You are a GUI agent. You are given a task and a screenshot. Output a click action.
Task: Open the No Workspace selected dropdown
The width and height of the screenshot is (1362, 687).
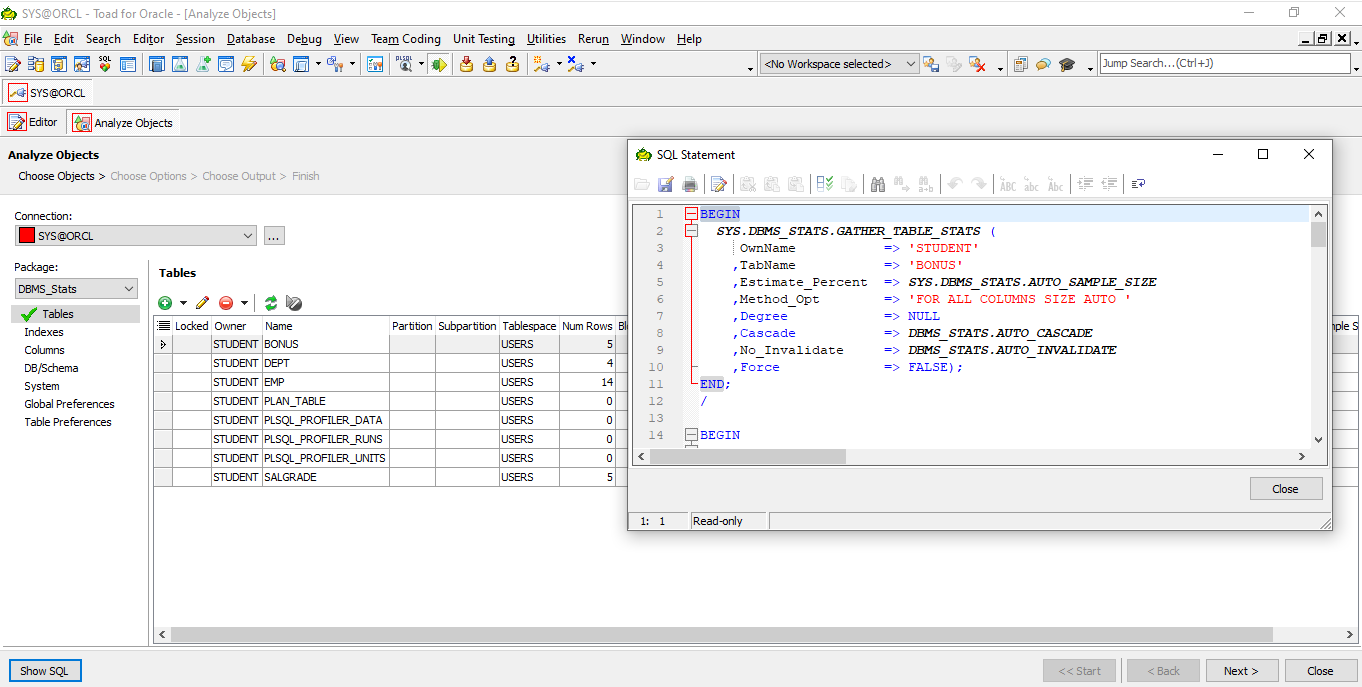911,64
